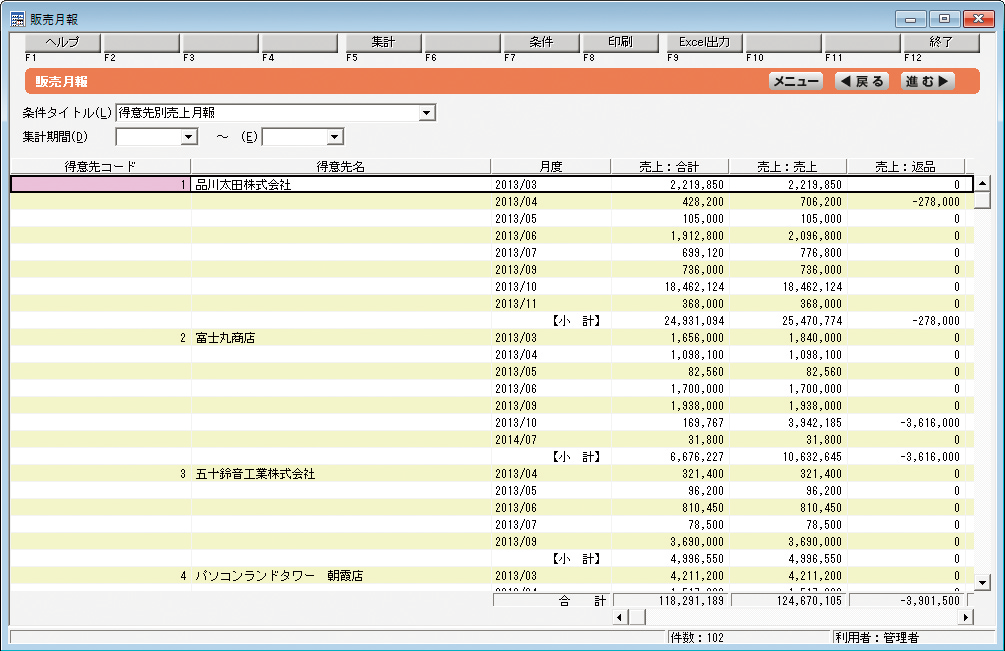Go back with the 戻る button
The width and height of the screenshot is (1005, 651).
point(861,82)
